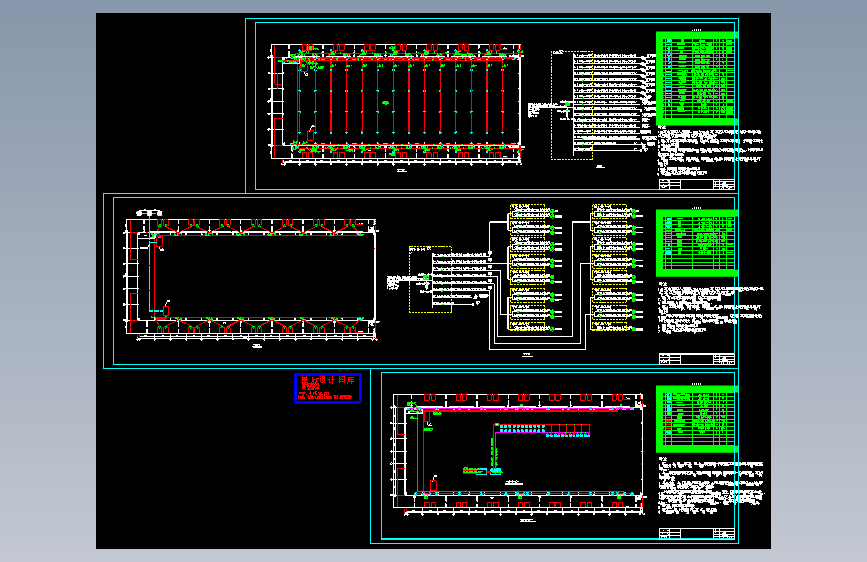Click the top sheet floor plan with red vertical lines

click(396, 103)
